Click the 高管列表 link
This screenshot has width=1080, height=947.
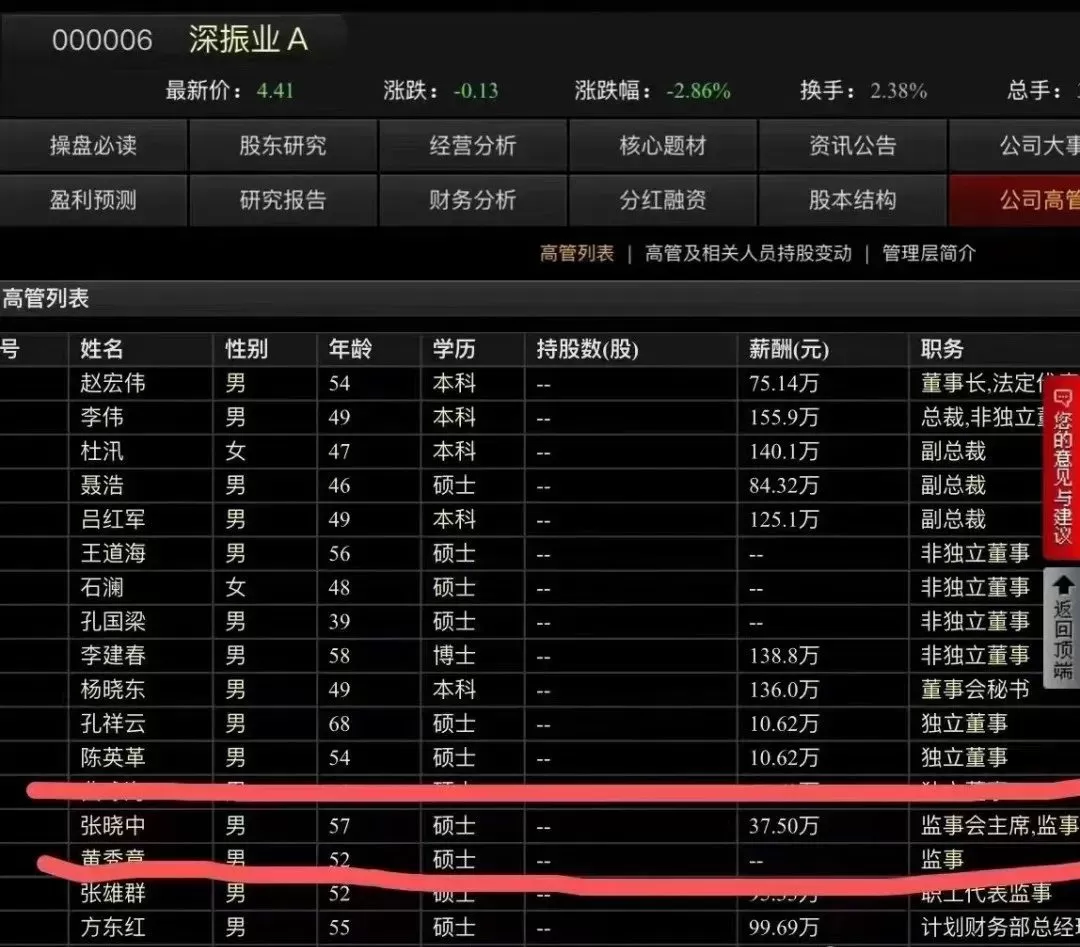577,253
